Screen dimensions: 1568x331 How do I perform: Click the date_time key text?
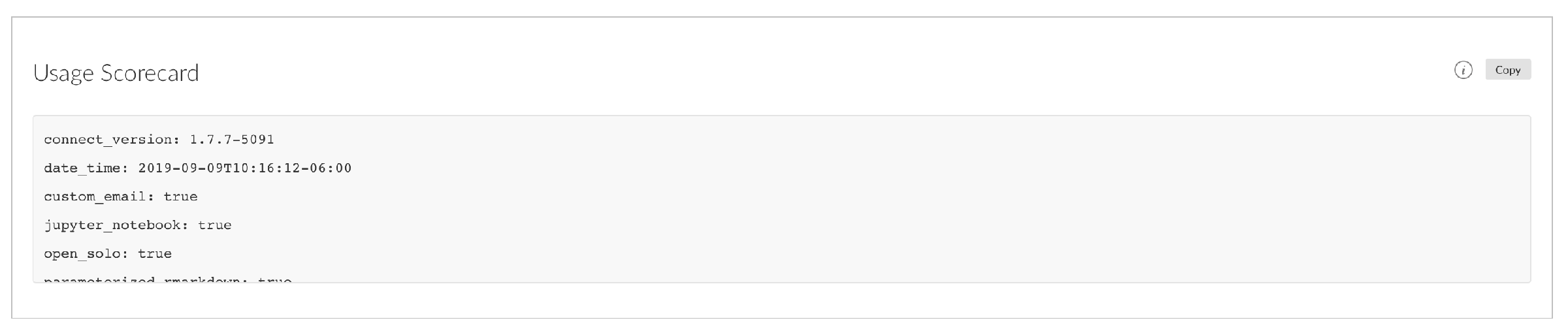pyautogui.click(x=82, y=168)
